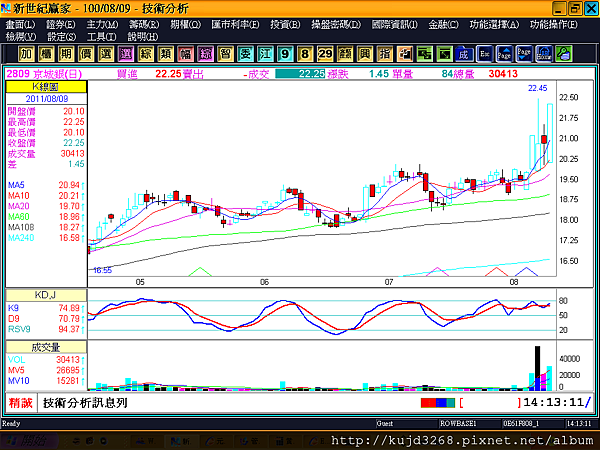
Task: Click the yellow 綜 toolbar icon
Action: coord(145,54)
